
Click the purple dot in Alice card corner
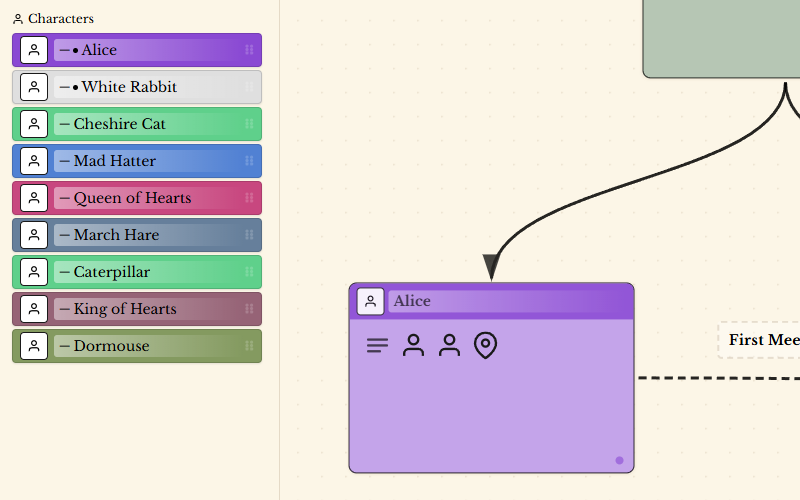(619, 461)
